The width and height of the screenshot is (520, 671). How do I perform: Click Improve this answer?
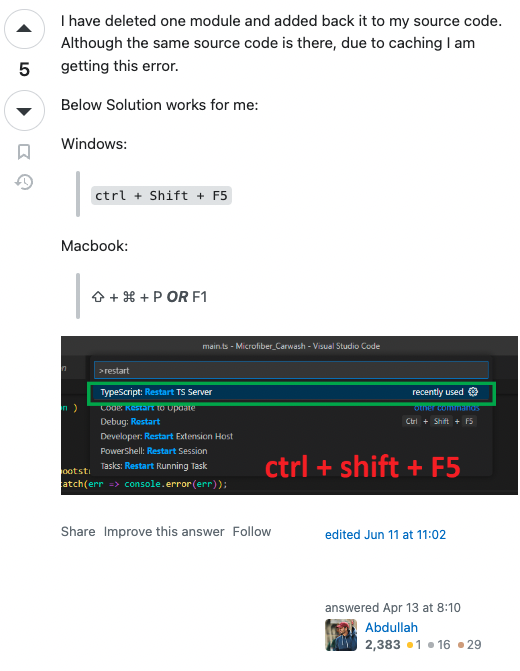pos(164,531)
